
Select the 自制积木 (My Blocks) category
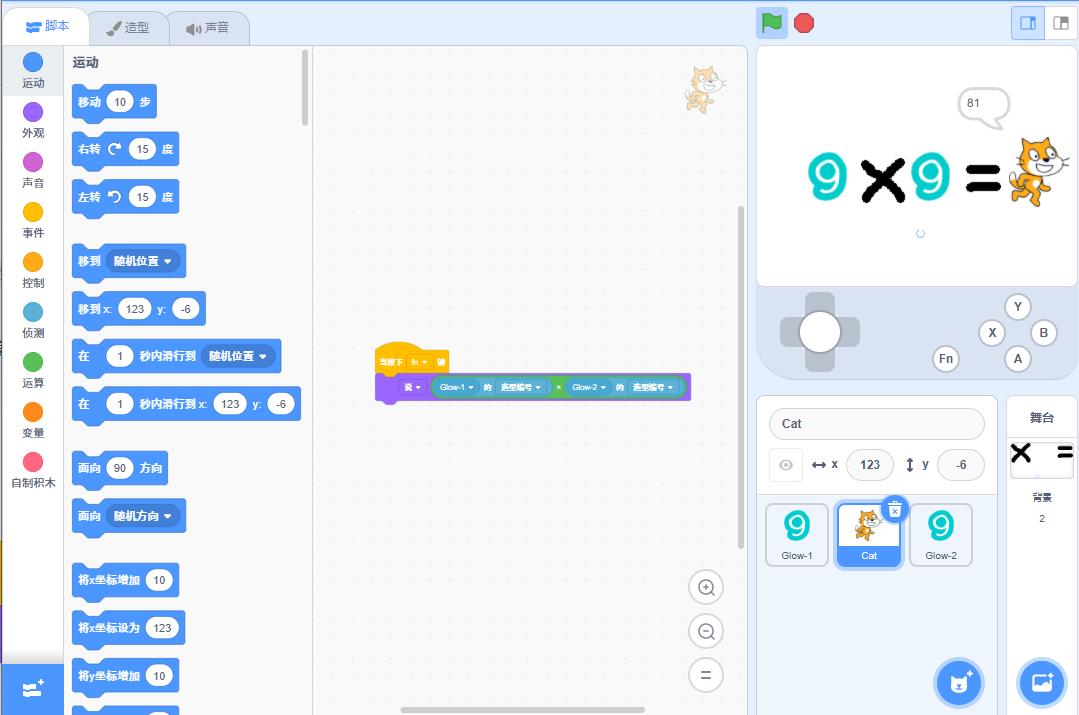pyautogui.click(x=33, y=471)
